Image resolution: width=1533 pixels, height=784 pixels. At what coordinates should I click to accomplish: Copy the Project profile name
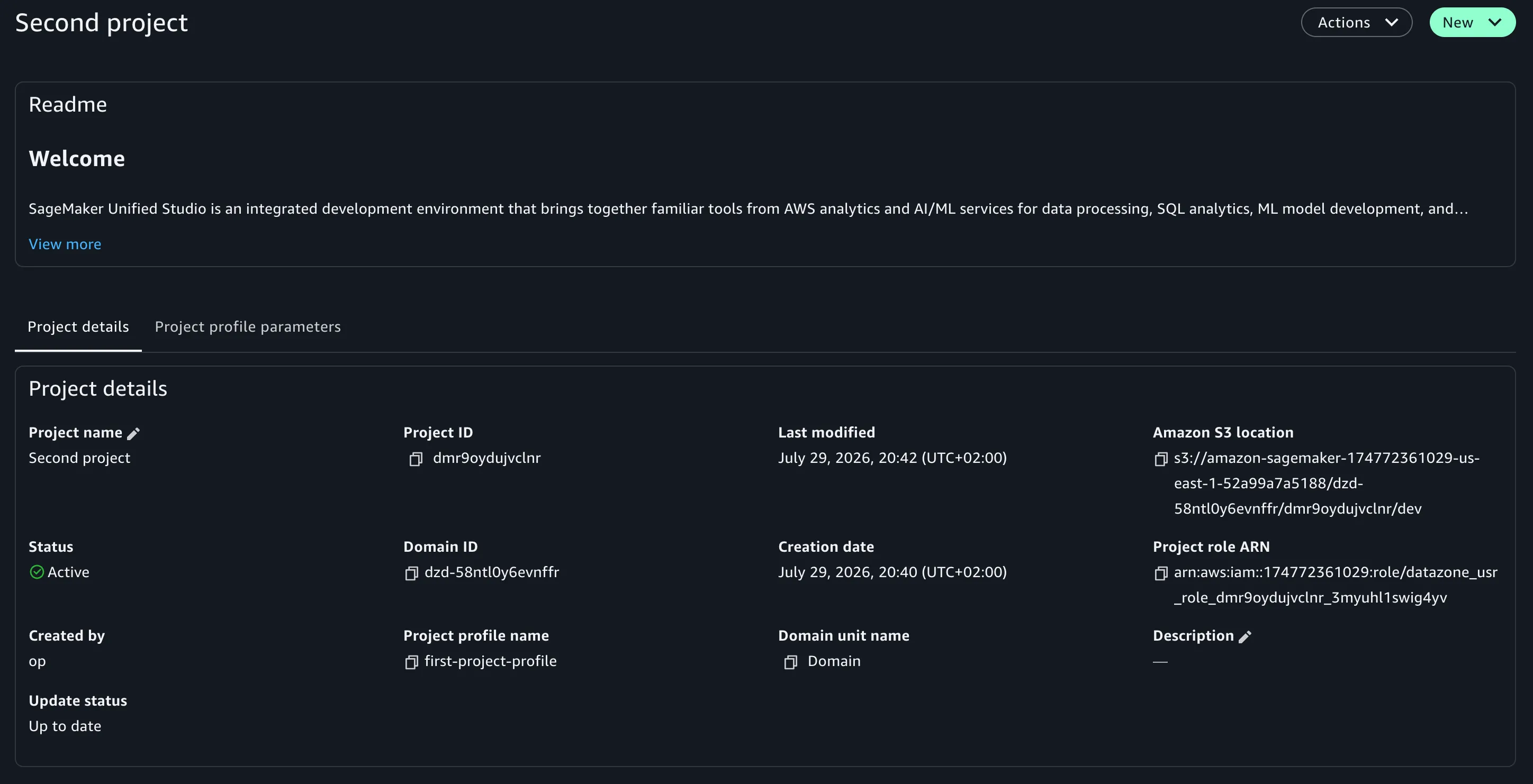pyautogui.click(x=411, y=662)
